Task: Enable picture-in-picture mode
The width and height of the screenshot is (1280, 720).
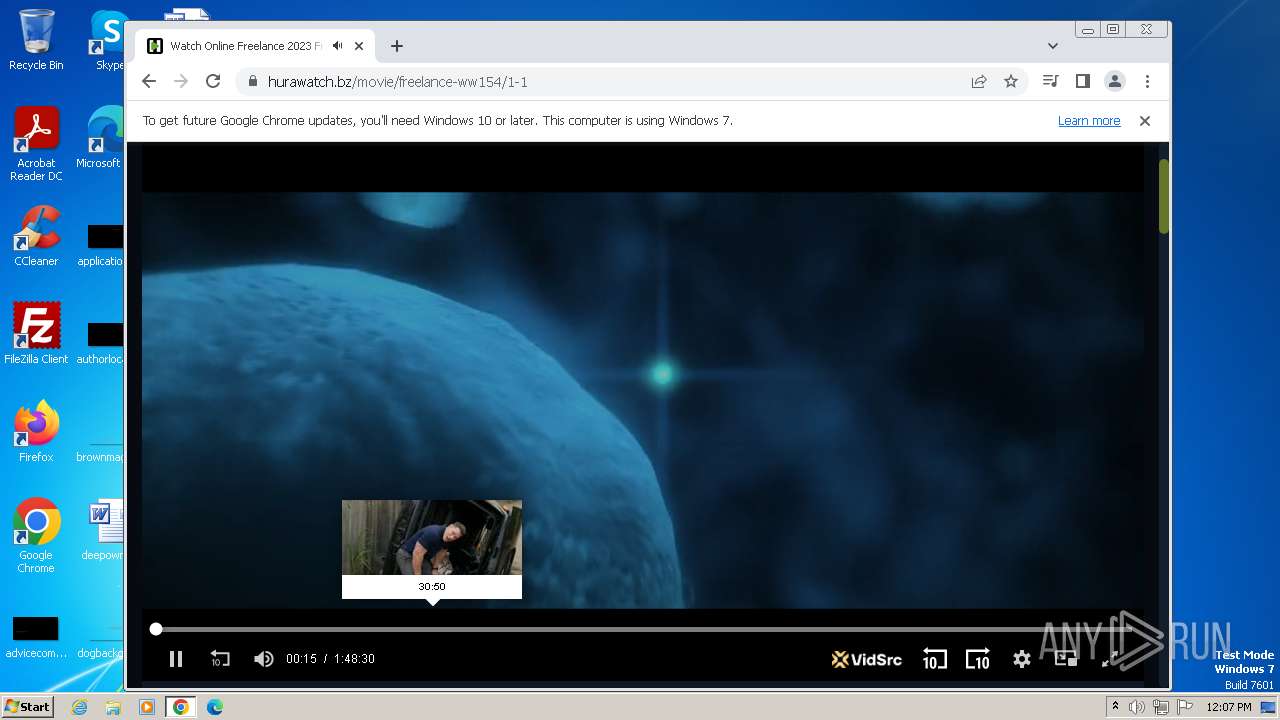Action: [x=1065, y=659]
